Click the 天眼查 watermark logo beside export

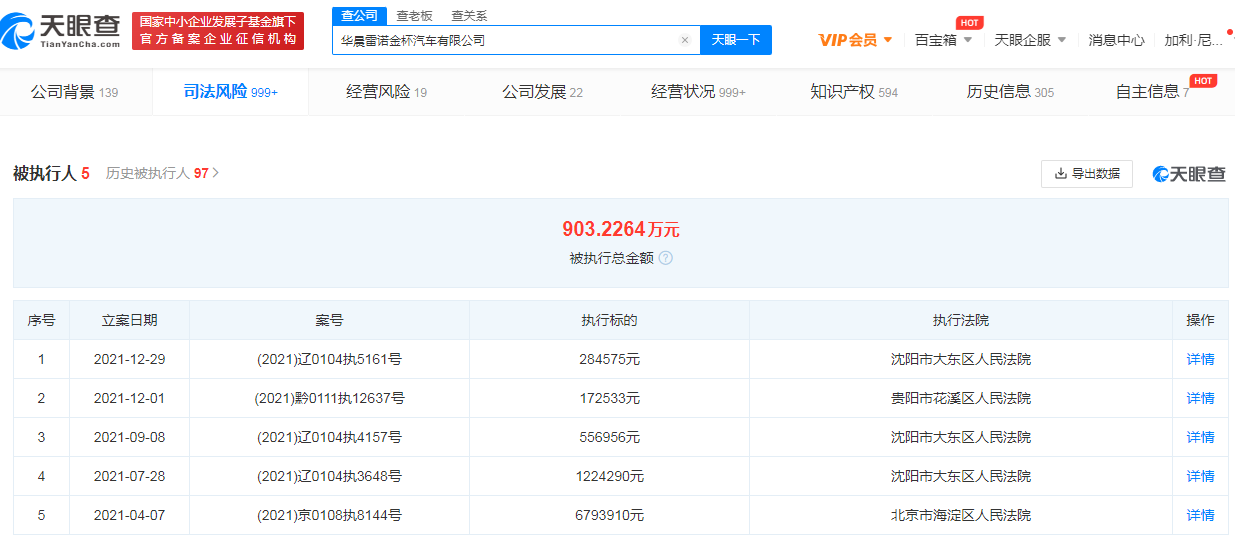coord(1189,174)
